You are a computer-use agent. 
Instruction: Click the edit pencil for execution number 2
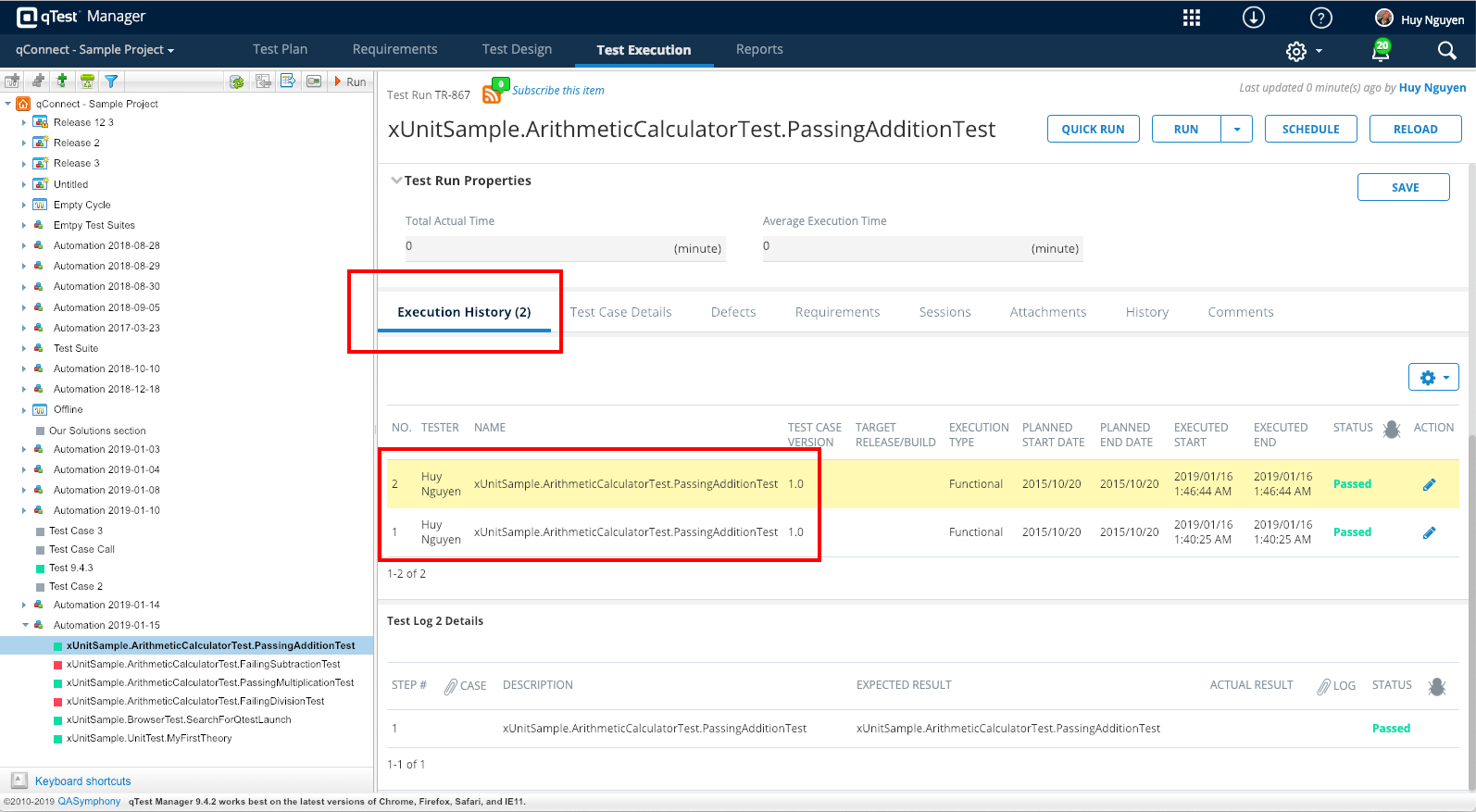(x=1429, y=484)
